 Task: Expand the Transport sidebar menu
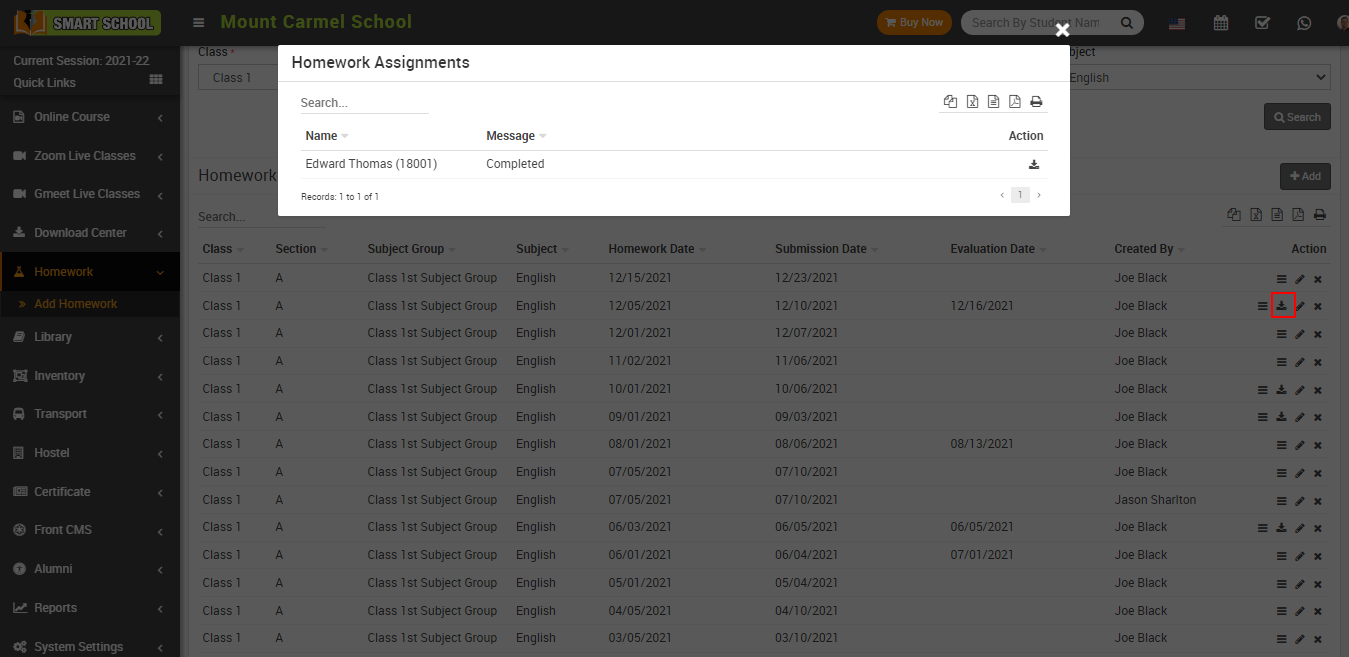[89, 414]
